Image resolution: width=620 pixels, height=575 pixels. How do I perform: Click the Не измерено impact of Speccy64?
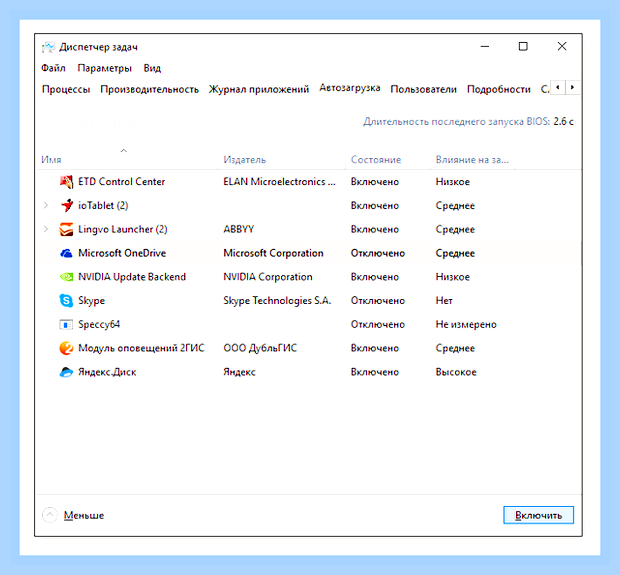[x=466, y=325]
